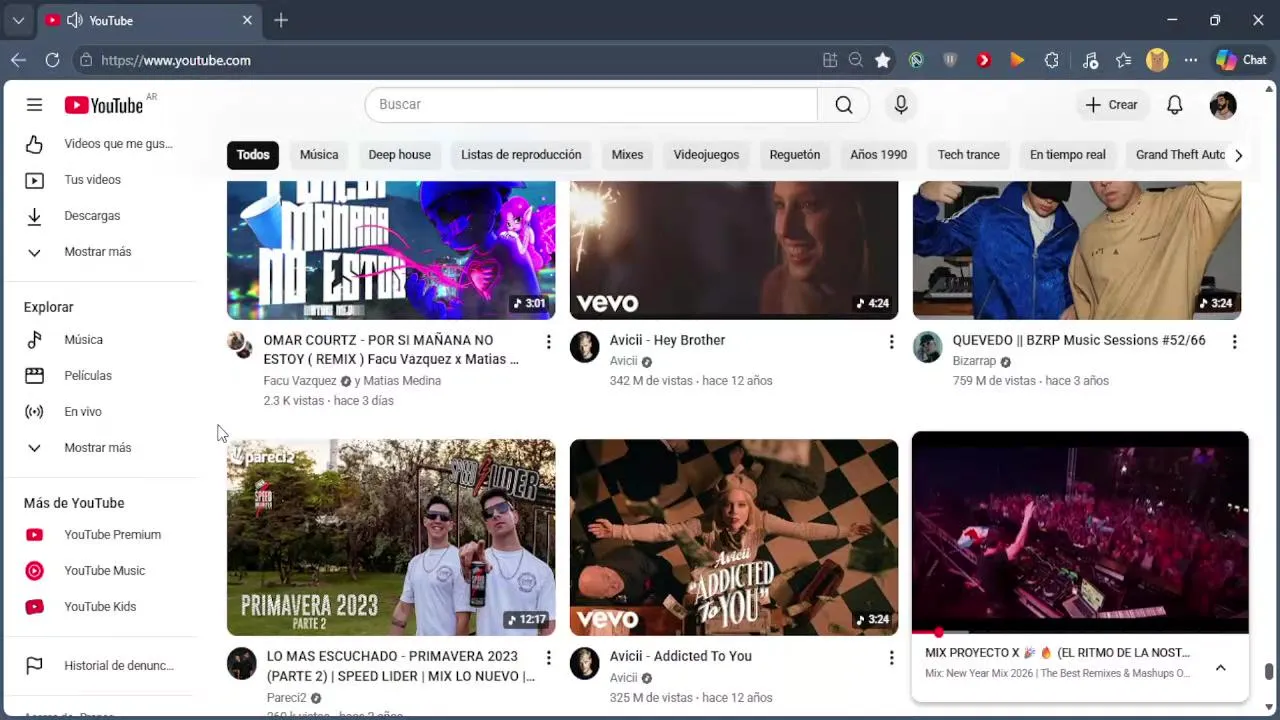
Task: Click the YouTube logo
Action: tap(104, 105)
